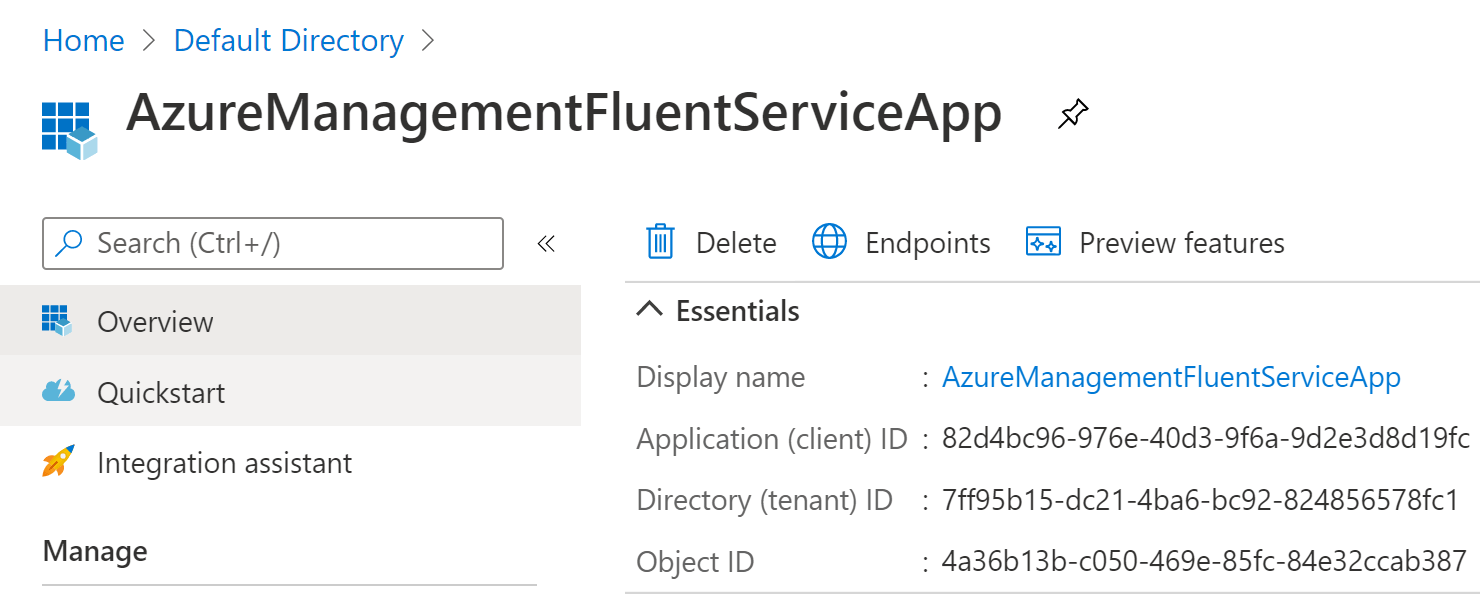Open Default Directory from the breadcrumb
Screen dimensions: 1480x597
coord(288,40)
